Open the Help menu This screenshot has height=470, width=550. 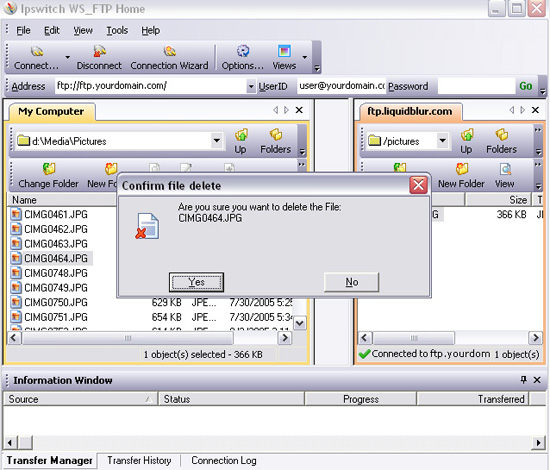tap(150, 31)
